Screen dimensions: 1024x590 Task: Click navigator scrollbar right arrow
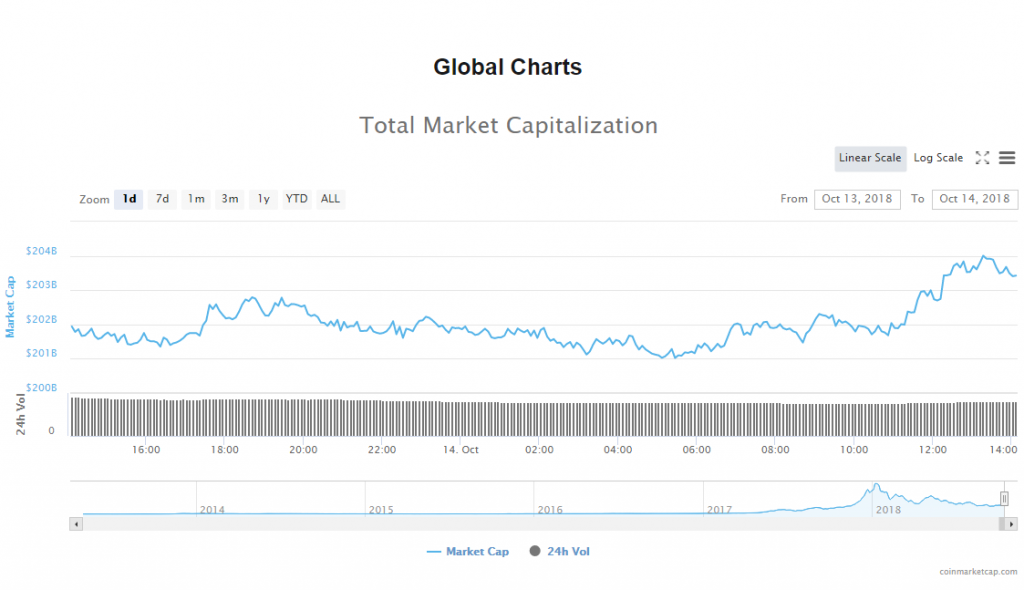1012,523
